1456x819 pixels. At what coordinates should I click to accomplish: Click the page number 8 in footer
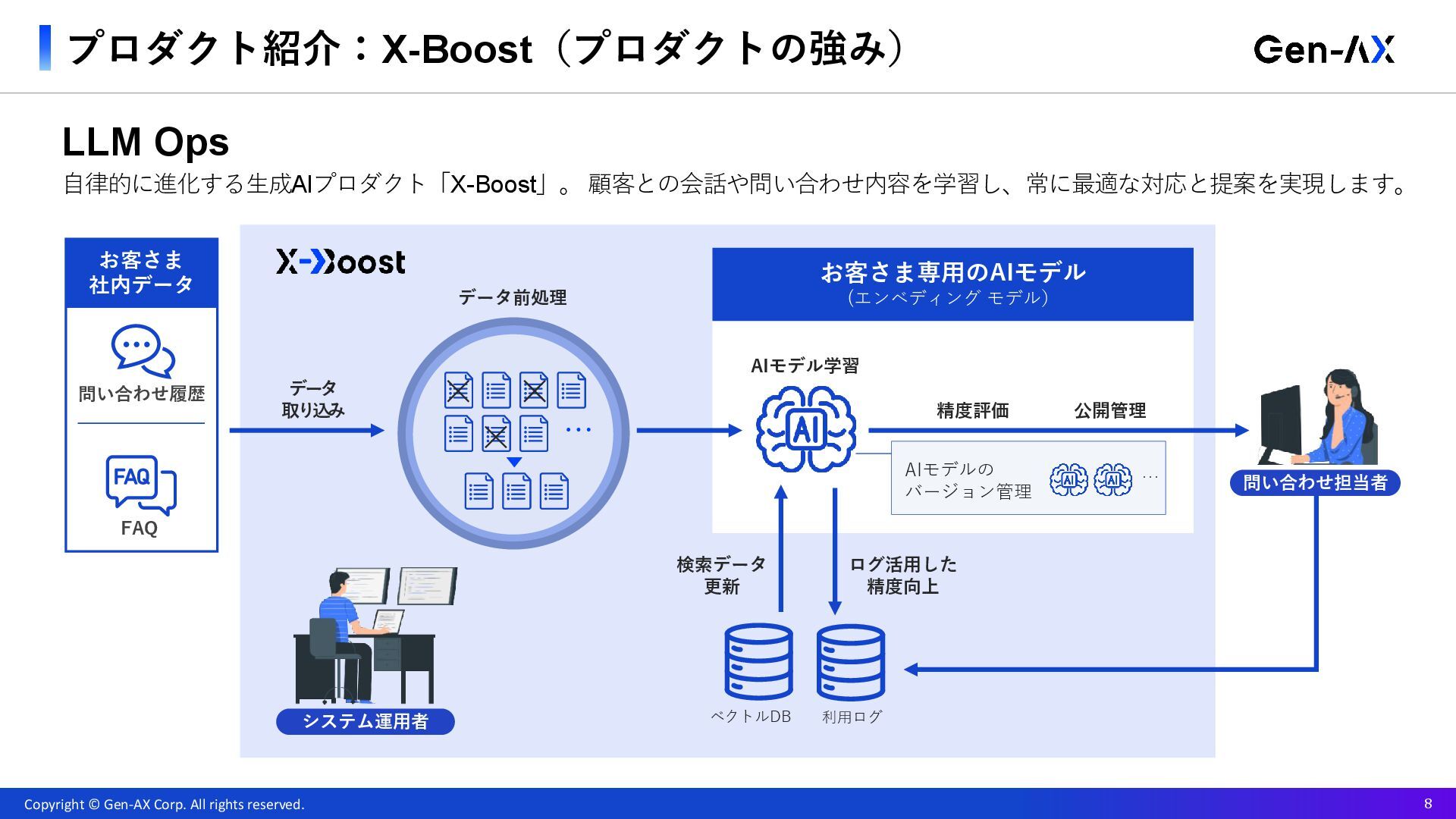click(1428, 804)
